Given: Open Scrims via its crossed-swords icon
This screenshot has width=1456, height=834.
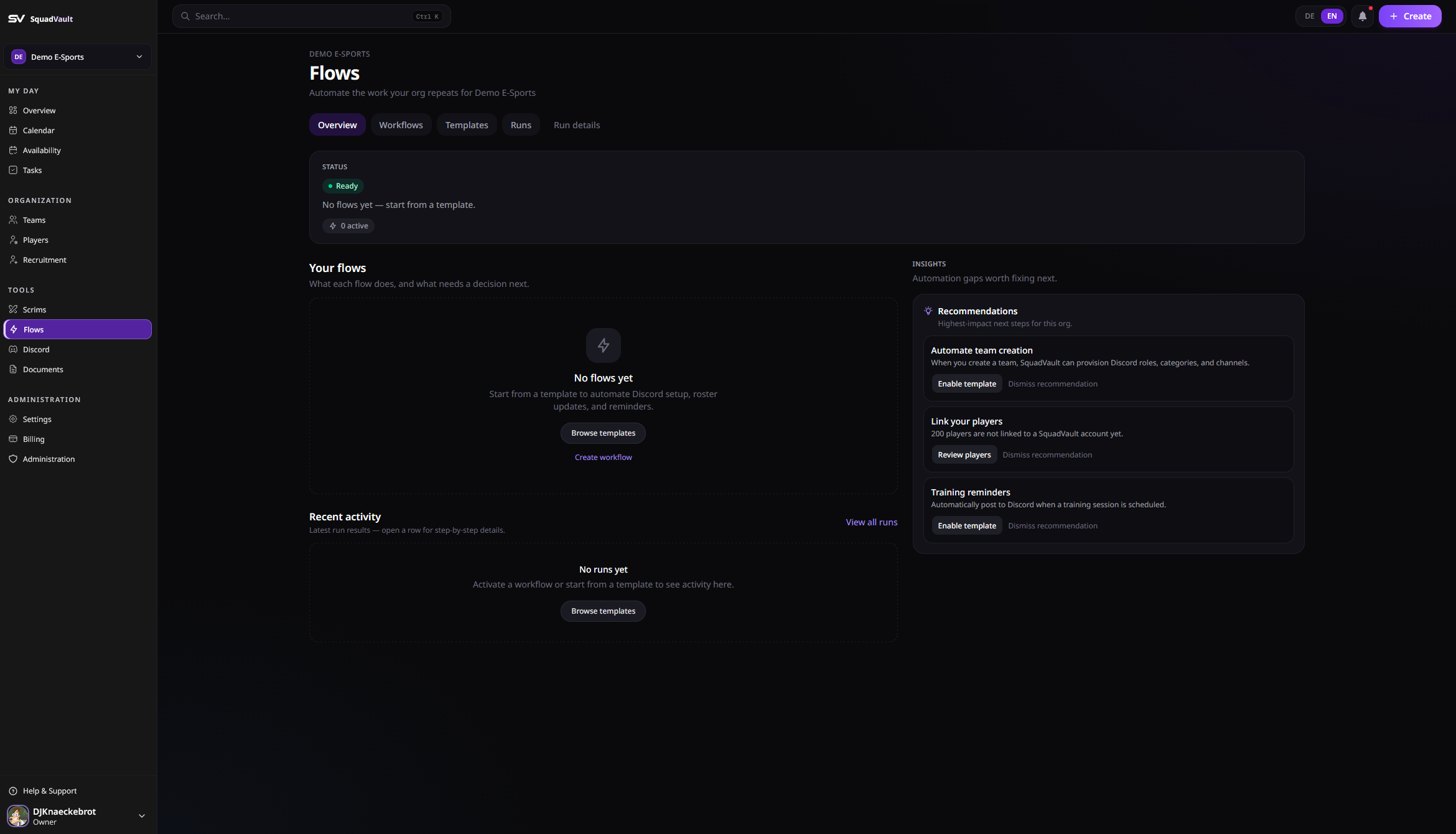Looking at the screenshot, I should [x=13, y=309].
